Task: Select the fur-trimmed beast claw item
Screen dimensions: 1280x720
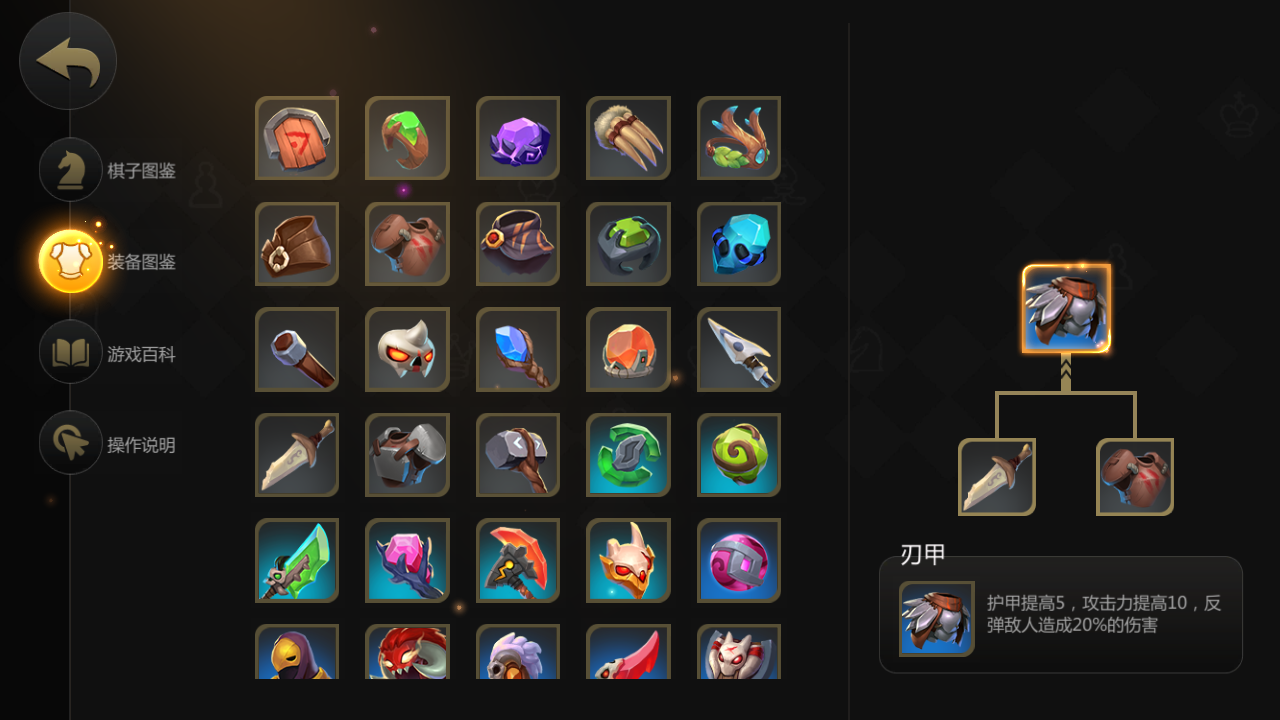Action: click(x=628, y=138)
